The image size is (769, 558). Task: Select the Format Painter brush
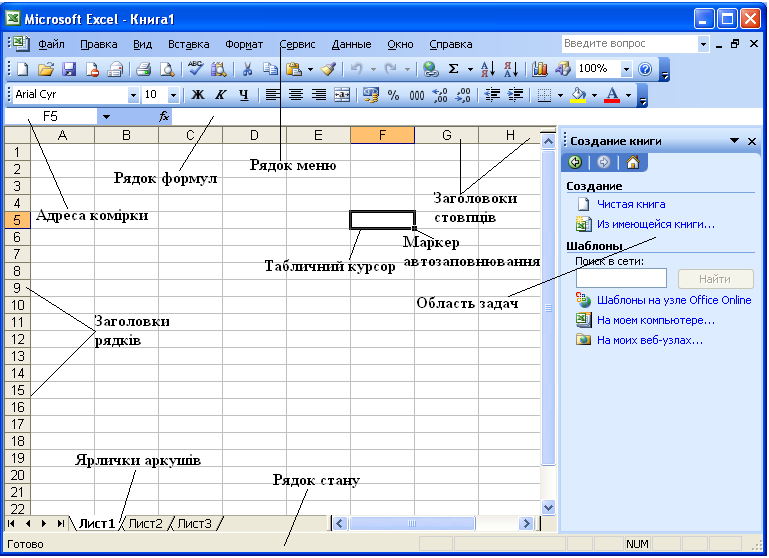coord(329,69)
